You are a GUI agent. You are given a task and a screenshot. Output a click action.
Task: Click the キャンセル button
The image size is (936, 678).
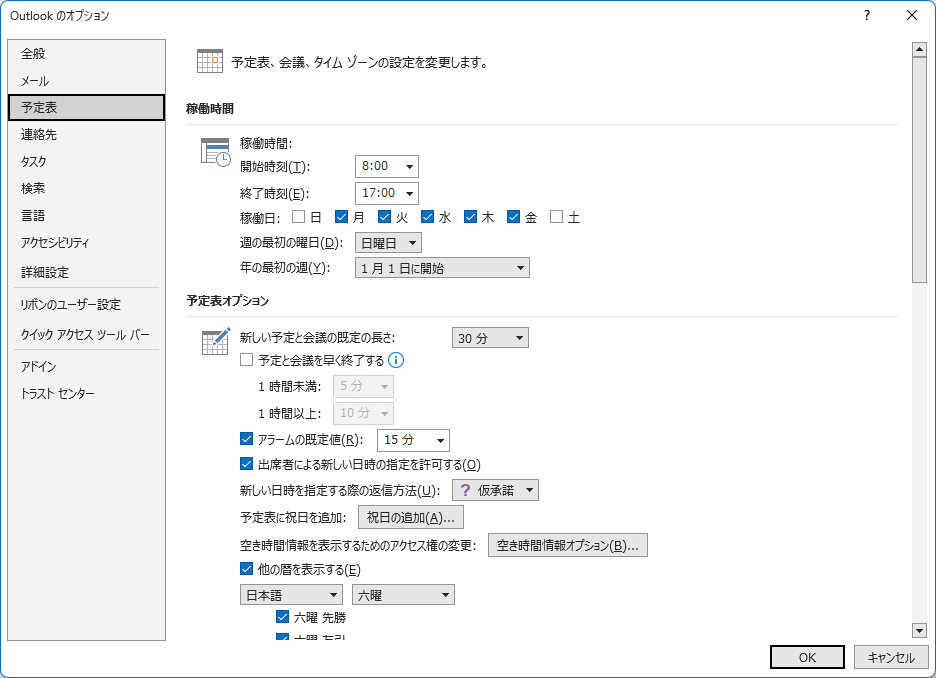tap(891, 657)
